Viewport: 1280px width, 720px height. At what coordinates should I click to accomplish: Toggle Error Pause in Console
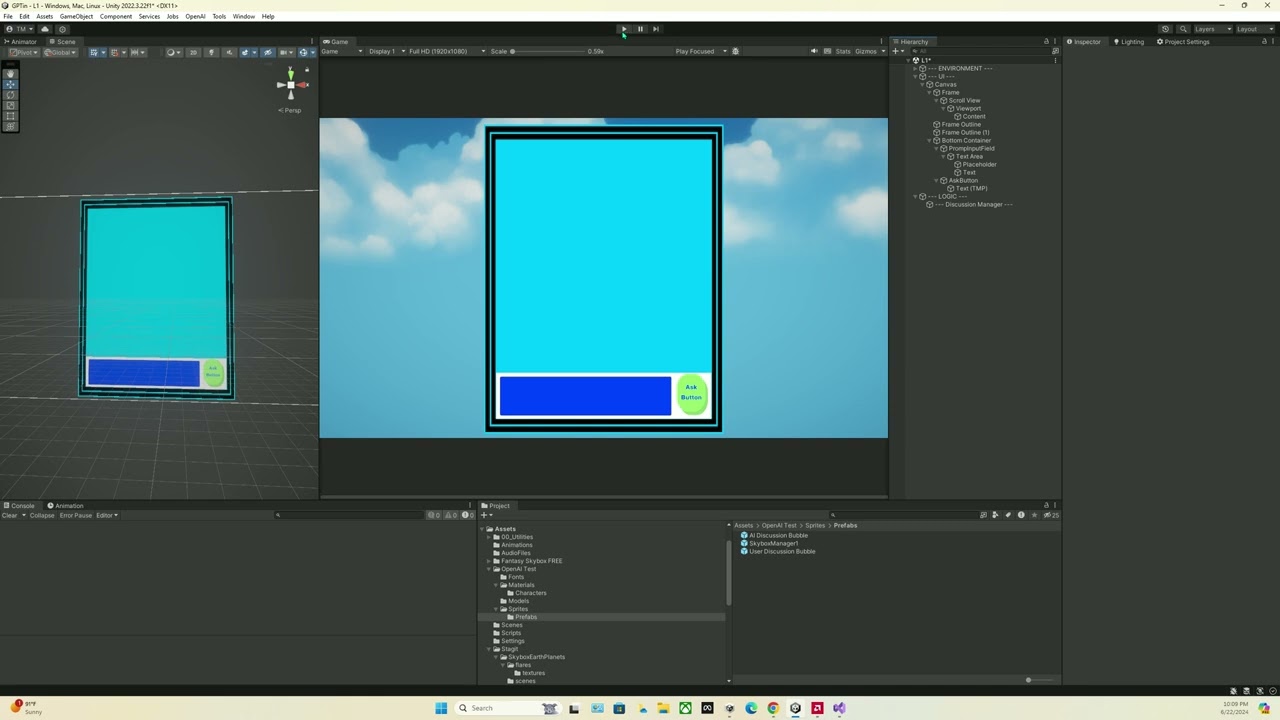[75, 515]
